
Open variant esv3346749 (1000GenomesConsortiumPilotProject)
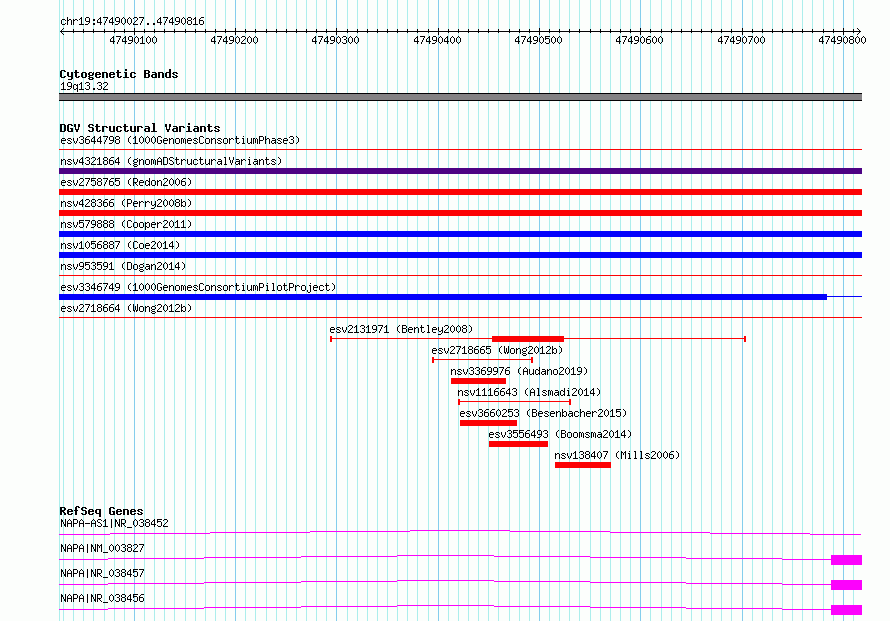198,287
